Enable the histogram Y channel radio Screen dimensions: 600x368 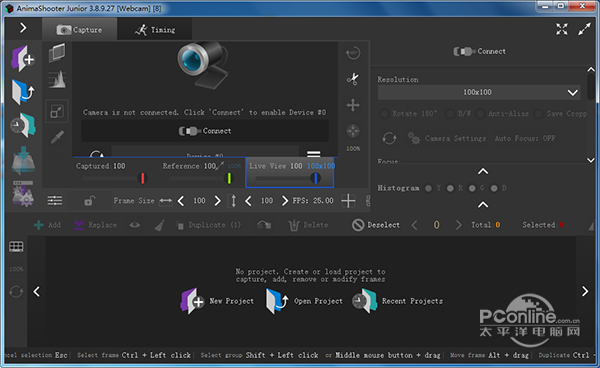pyautogui.click(x=429, y=188)
